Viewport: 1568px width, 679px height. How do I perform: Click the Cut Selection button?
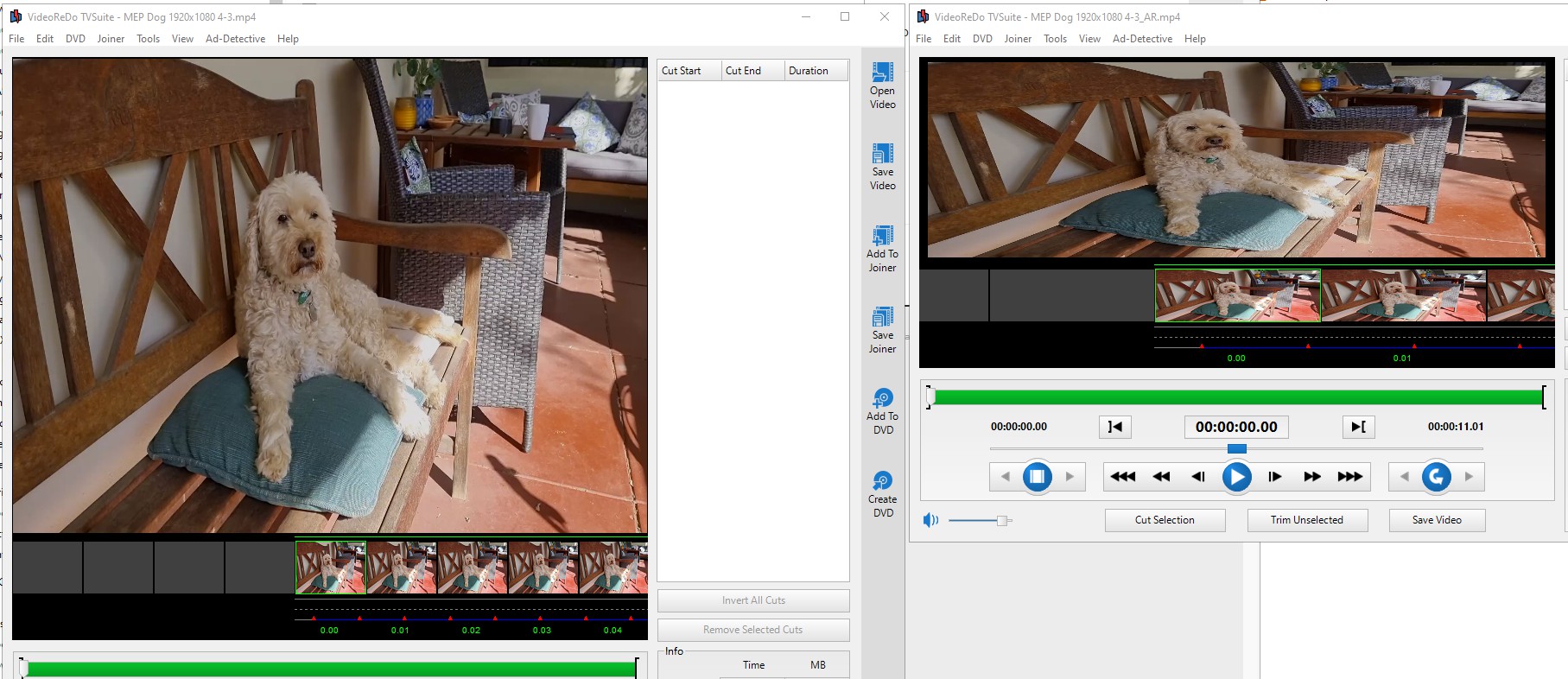1165,520
